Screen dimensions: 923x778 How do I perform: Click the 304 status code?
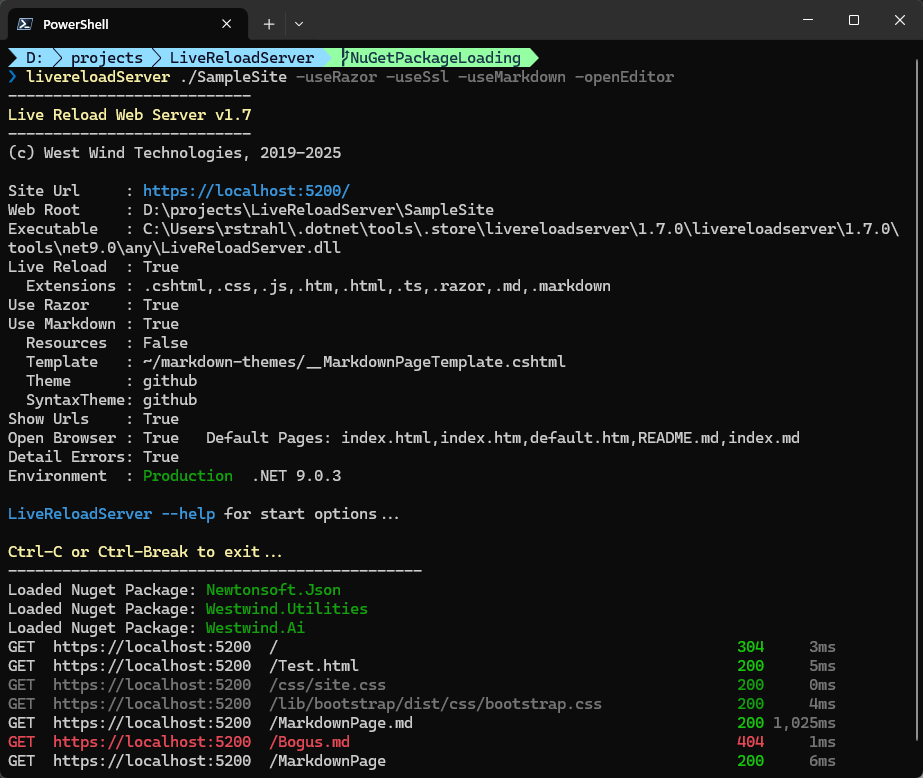[x=751, y=647]
